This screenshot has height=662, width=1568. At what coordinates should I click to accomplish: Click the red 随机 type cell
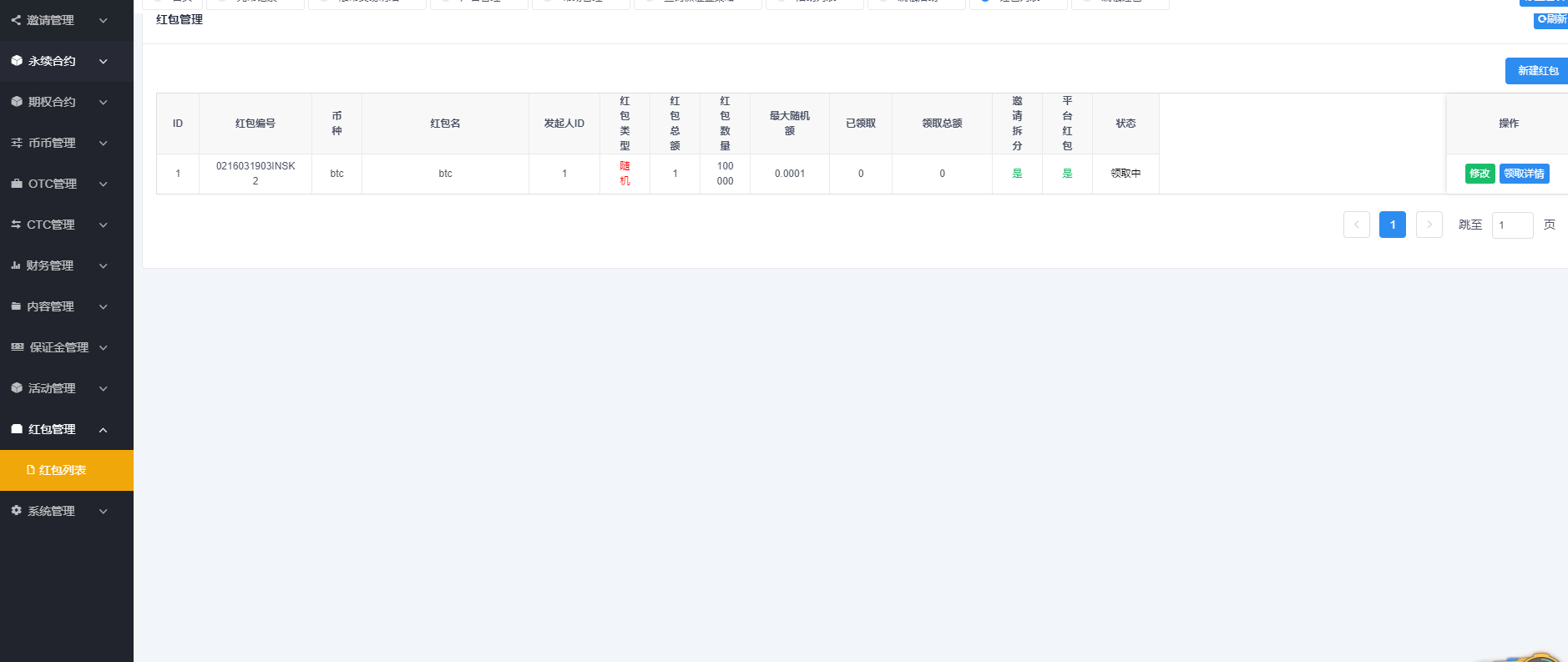coord(625,174)
